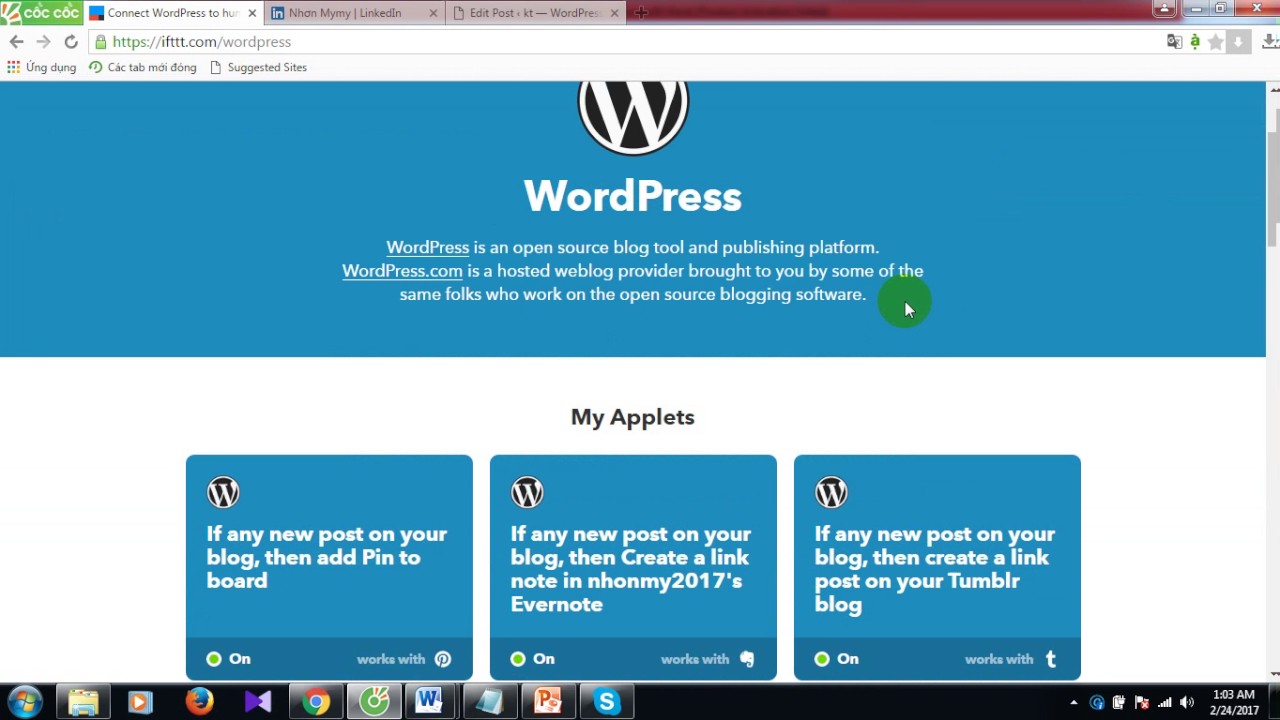The height and width of the screenshot is (720, 1280).
Task: Open the Cốc Cốc browser taskbar icon
Action: (375, 702)
